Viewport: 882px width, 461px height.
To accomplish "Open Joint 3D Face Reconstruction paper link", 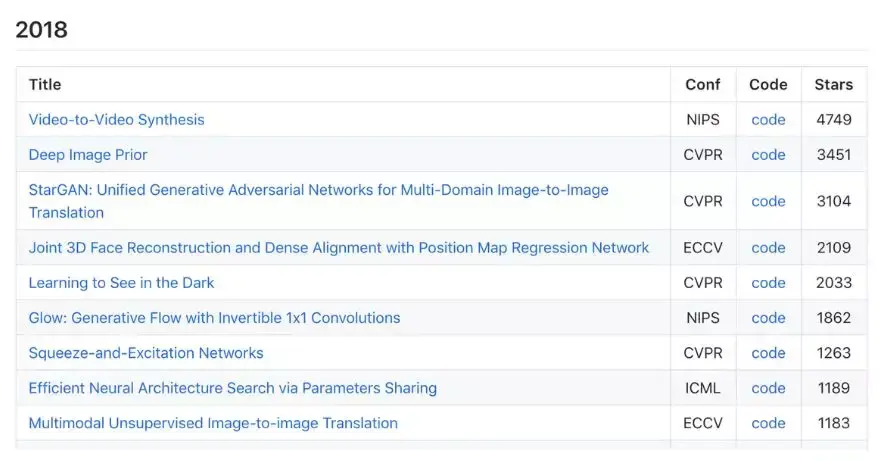I will coord(338,248).
